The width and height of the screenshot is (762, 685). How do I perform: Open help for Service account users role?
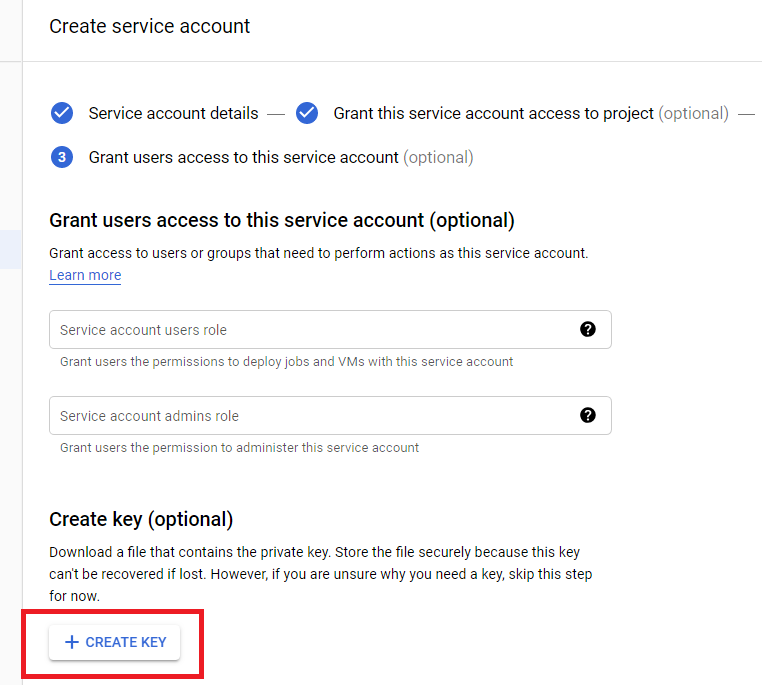click(588, 329)
